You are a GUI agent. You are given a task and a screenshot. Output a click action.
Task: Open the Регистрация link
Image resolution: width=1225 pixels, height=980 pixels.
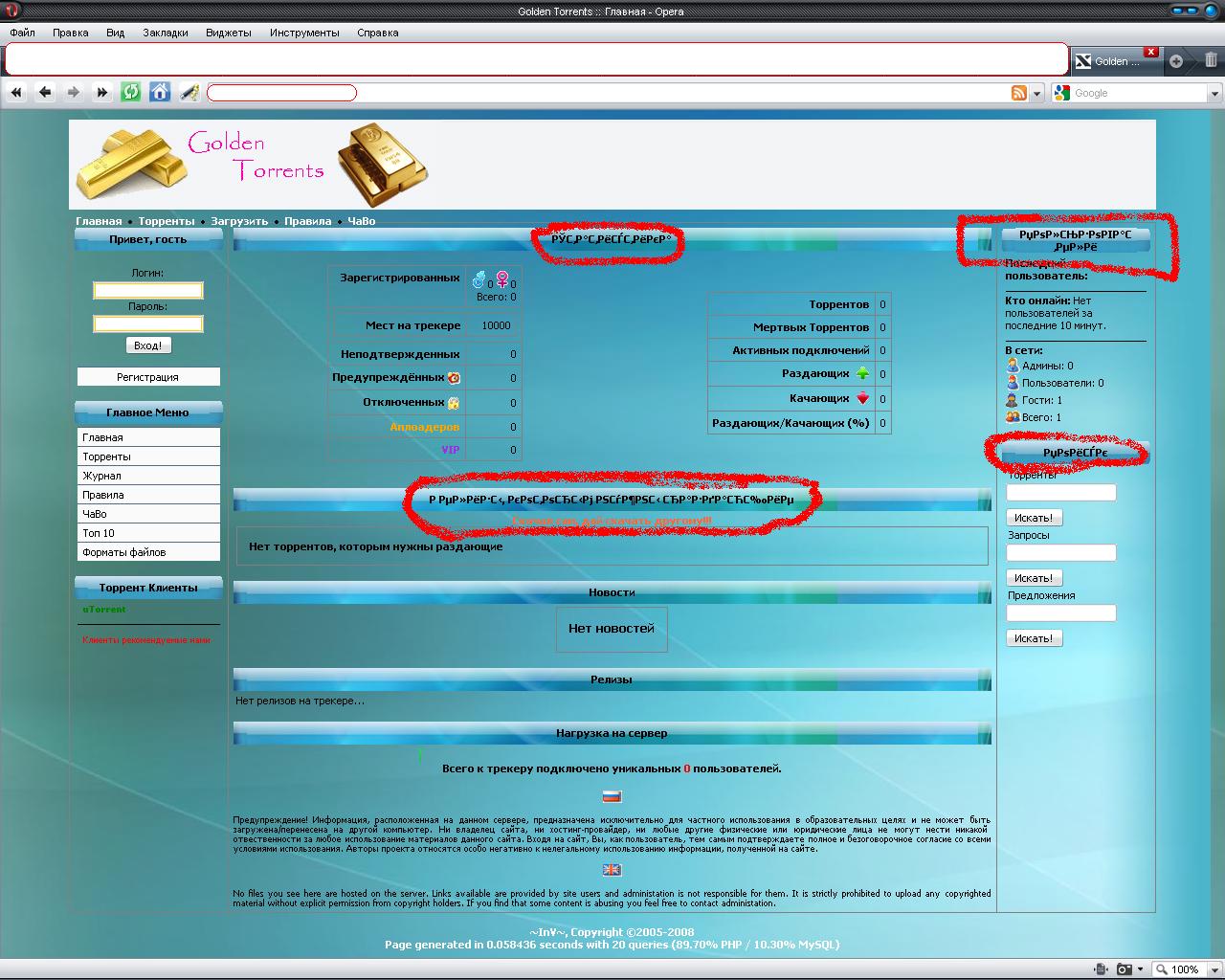pyautogui.click(x=147, y=377)
